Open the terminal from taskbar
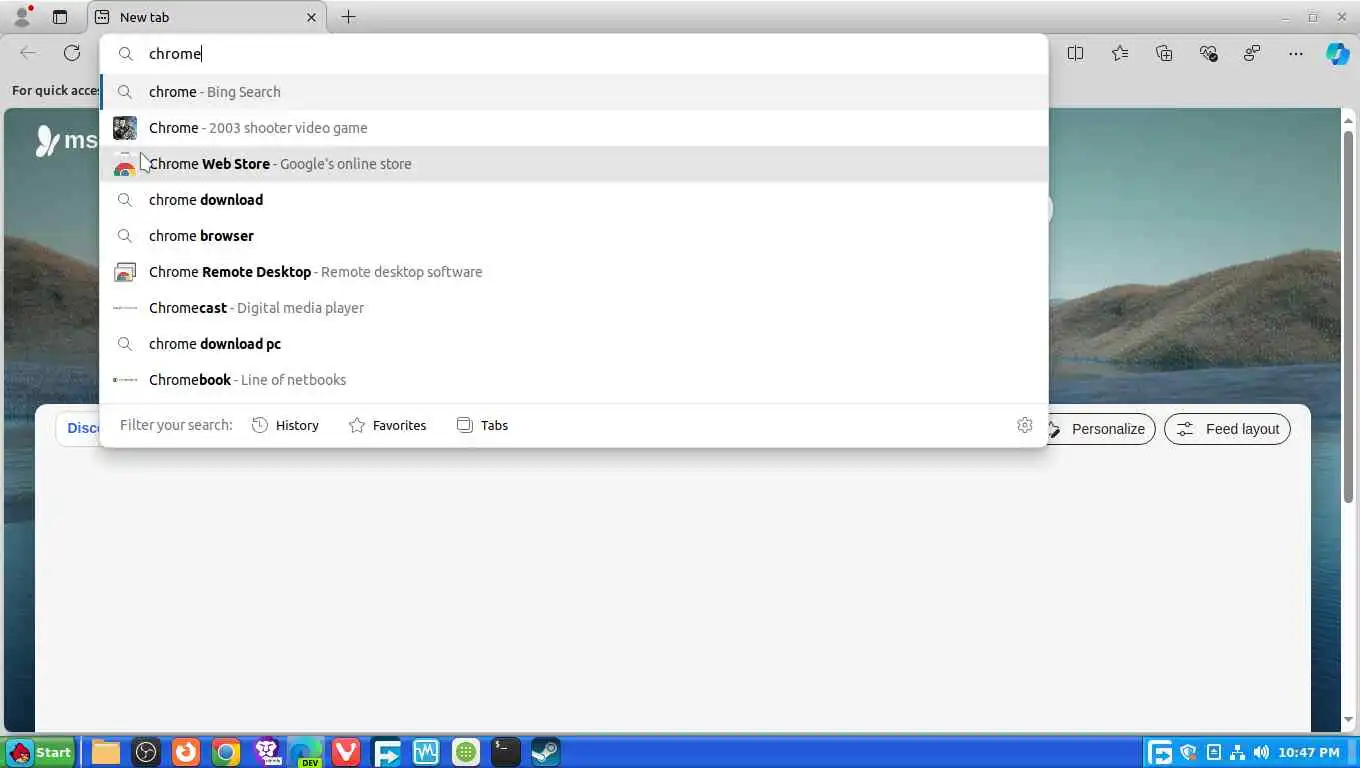Image resolution: width=1360 pixels, height=768 pixels. [506, 752]
